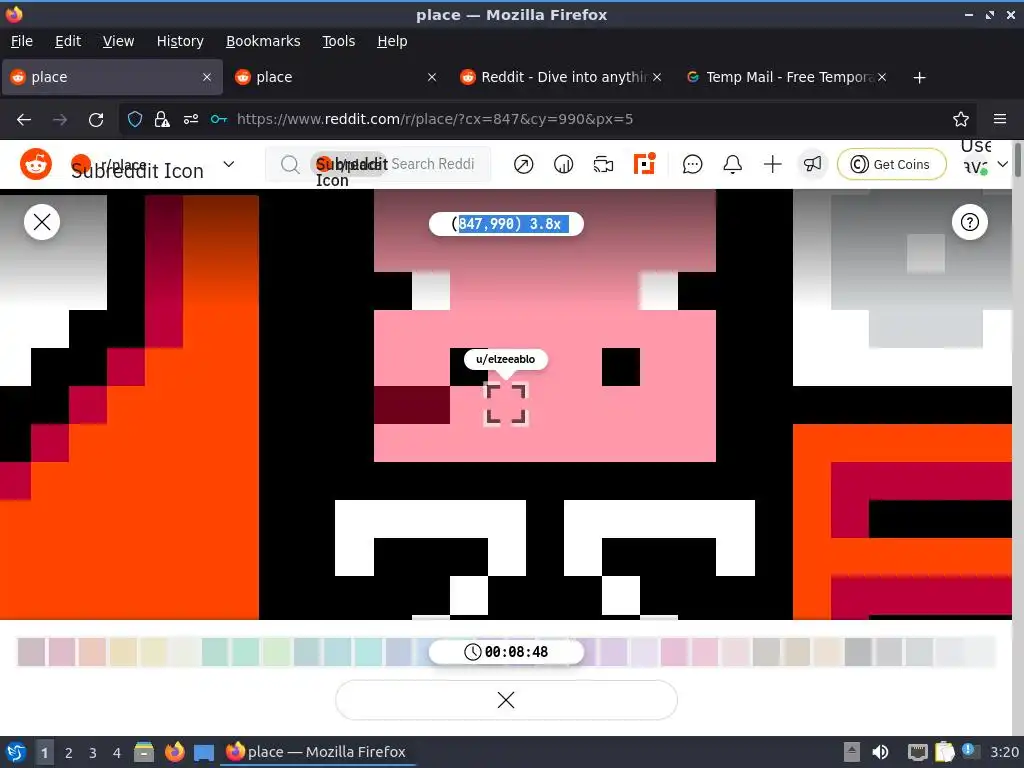Open the volume control in system tray
1024x768 pixels.
(x=880, y=752)
